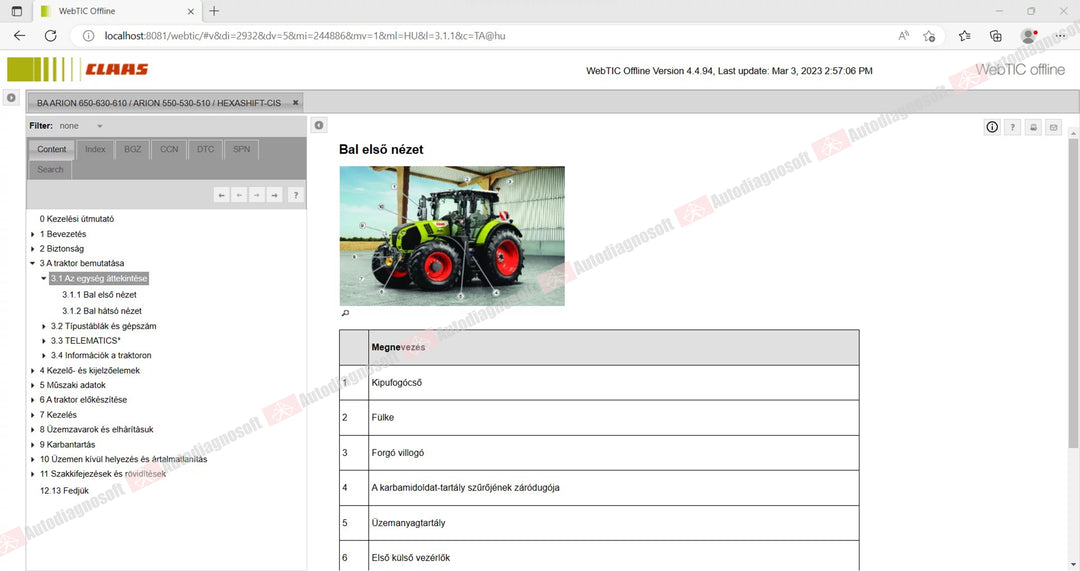Viewport: 1080px width, 571px height.
Task: Click the information circle icon top right
Action: pyautogui.click(x=992, y=127)
